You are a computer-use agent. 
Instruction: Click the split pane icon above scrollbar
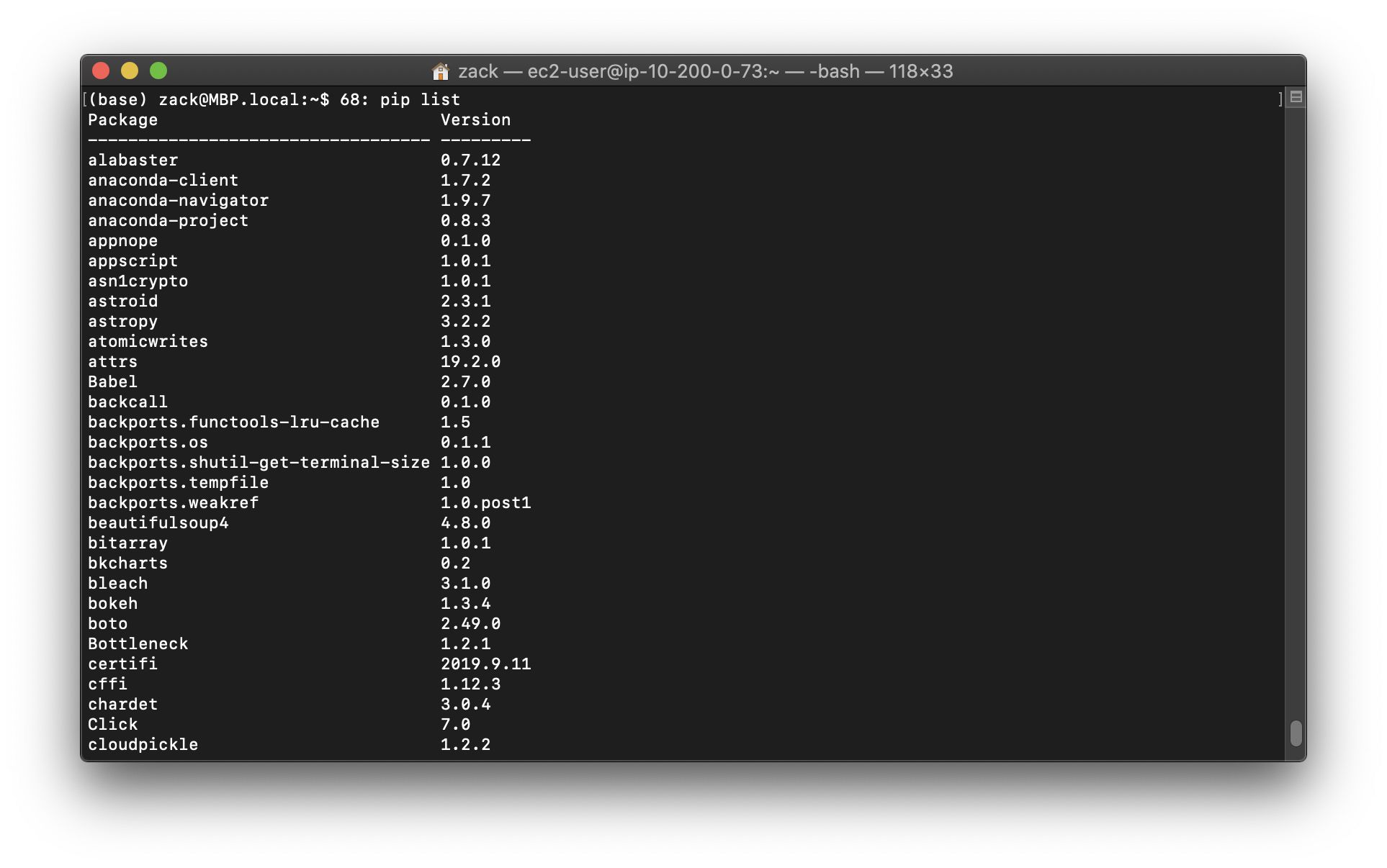pyautogui.click(x=1296, y=97)
